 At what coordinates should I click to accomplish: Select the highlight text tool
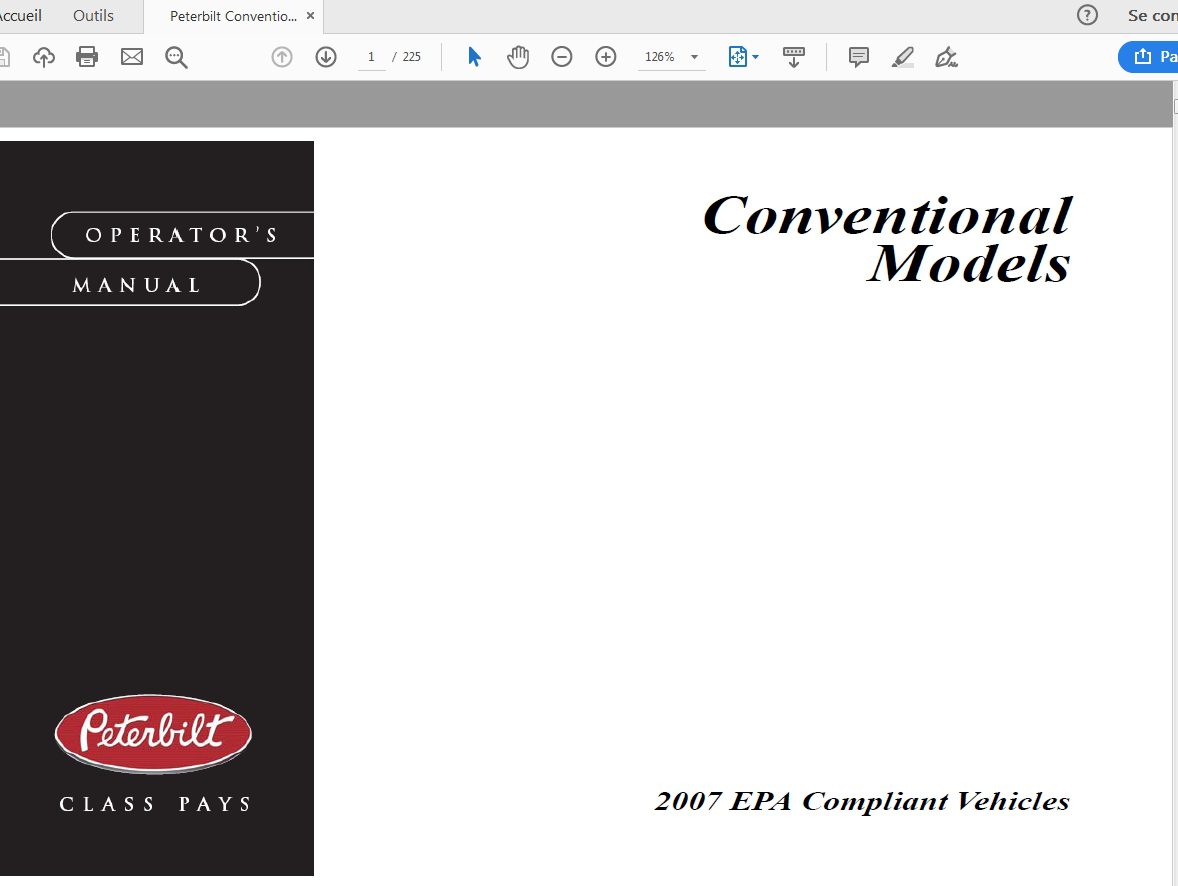902,57
